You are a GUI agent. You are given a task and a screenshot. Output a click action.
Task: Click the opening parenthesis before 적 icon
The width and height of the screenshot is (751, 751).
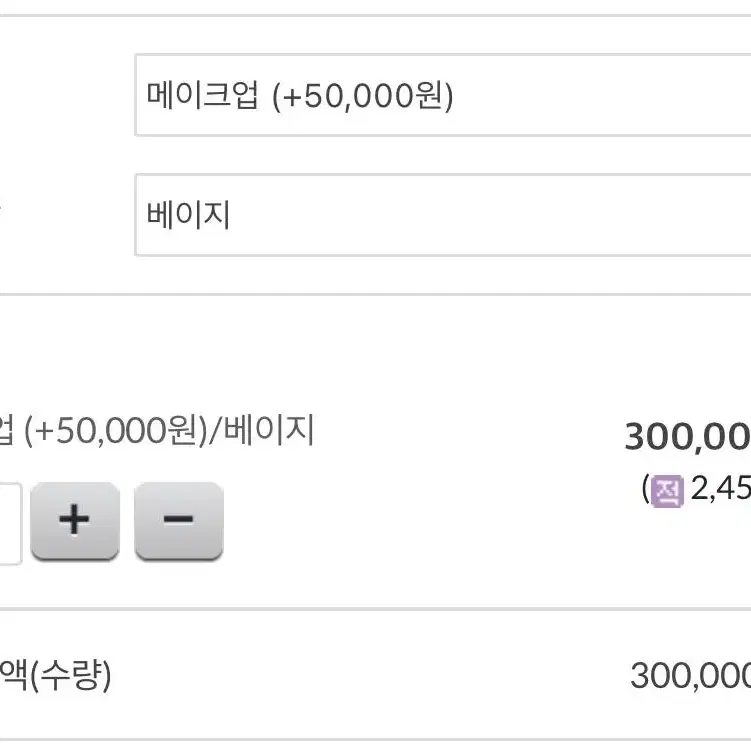click(646, 489)
